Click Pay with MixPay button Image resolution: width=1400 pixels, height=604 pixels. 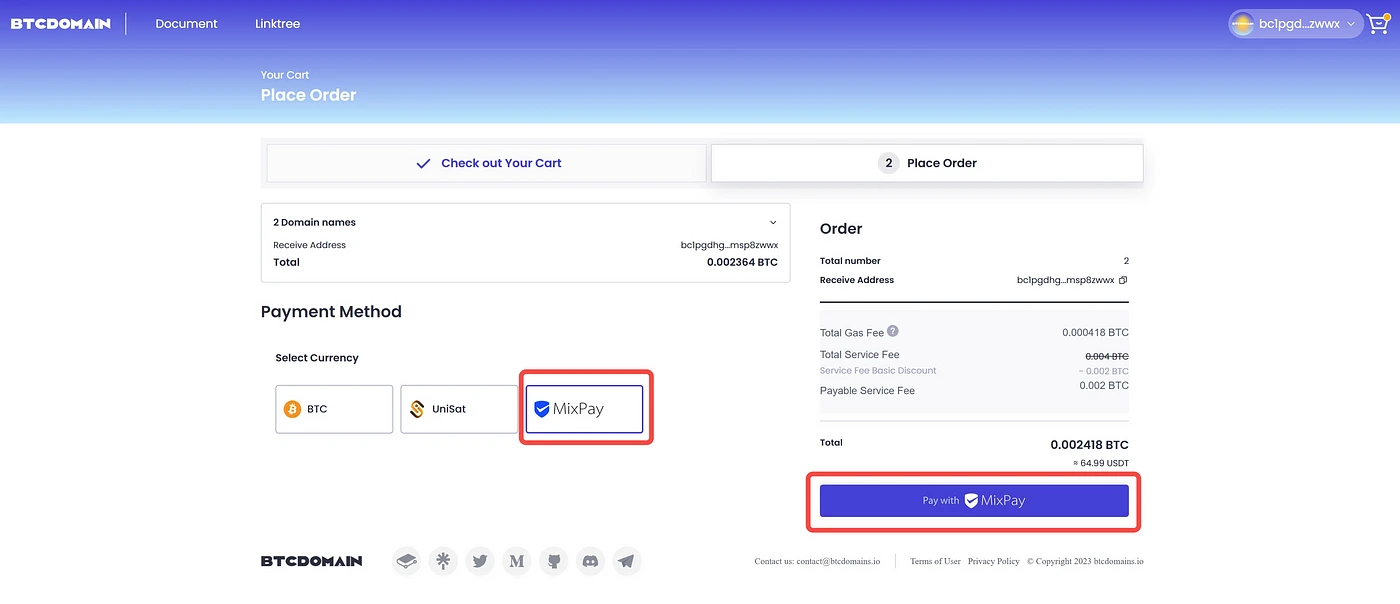974,501
